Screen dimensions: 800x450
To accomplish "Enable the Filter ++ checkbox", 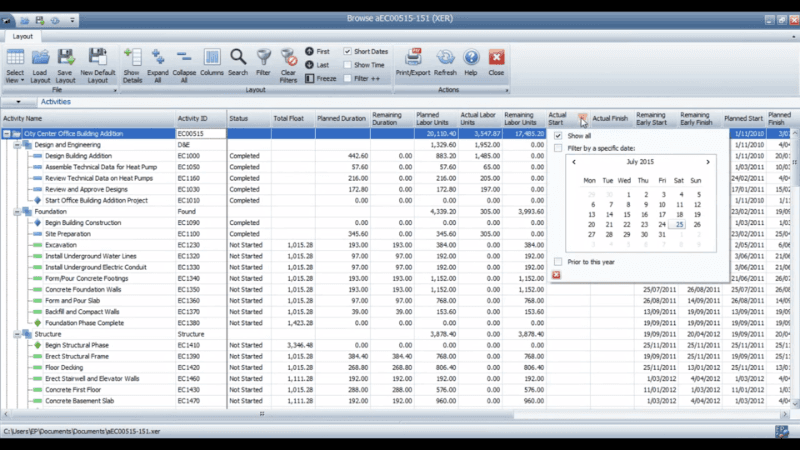I will 347,79.
